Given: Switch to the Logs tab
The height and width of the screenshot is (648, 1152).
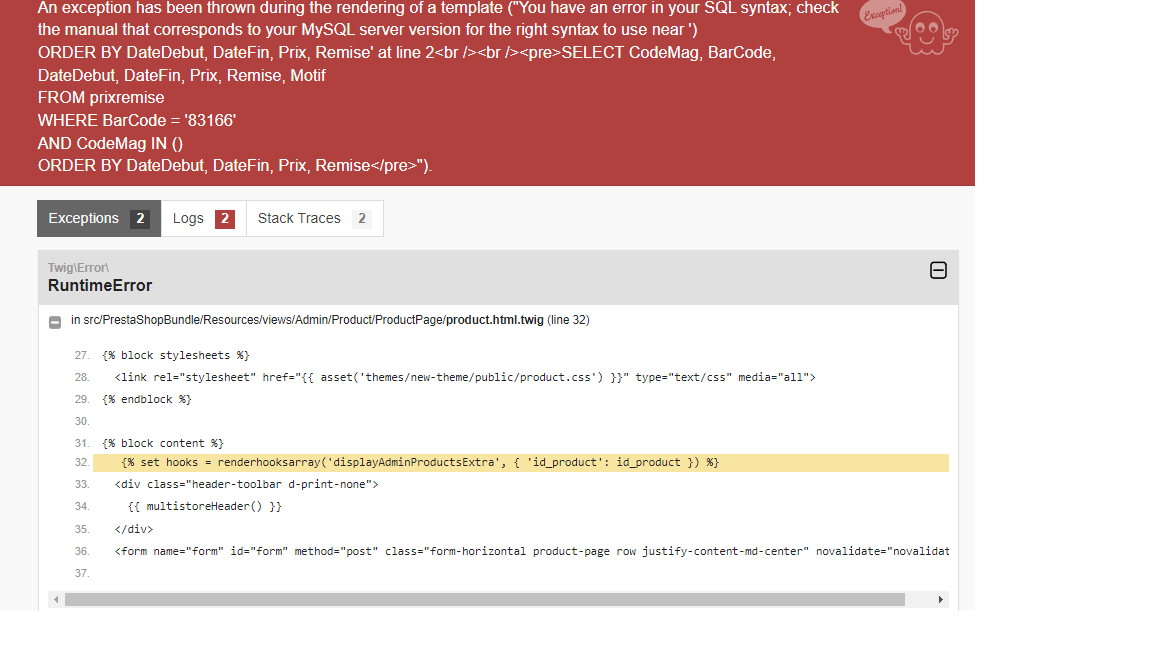Looking at the screenshot, I should pyautogui.click(x=204, y=218).
